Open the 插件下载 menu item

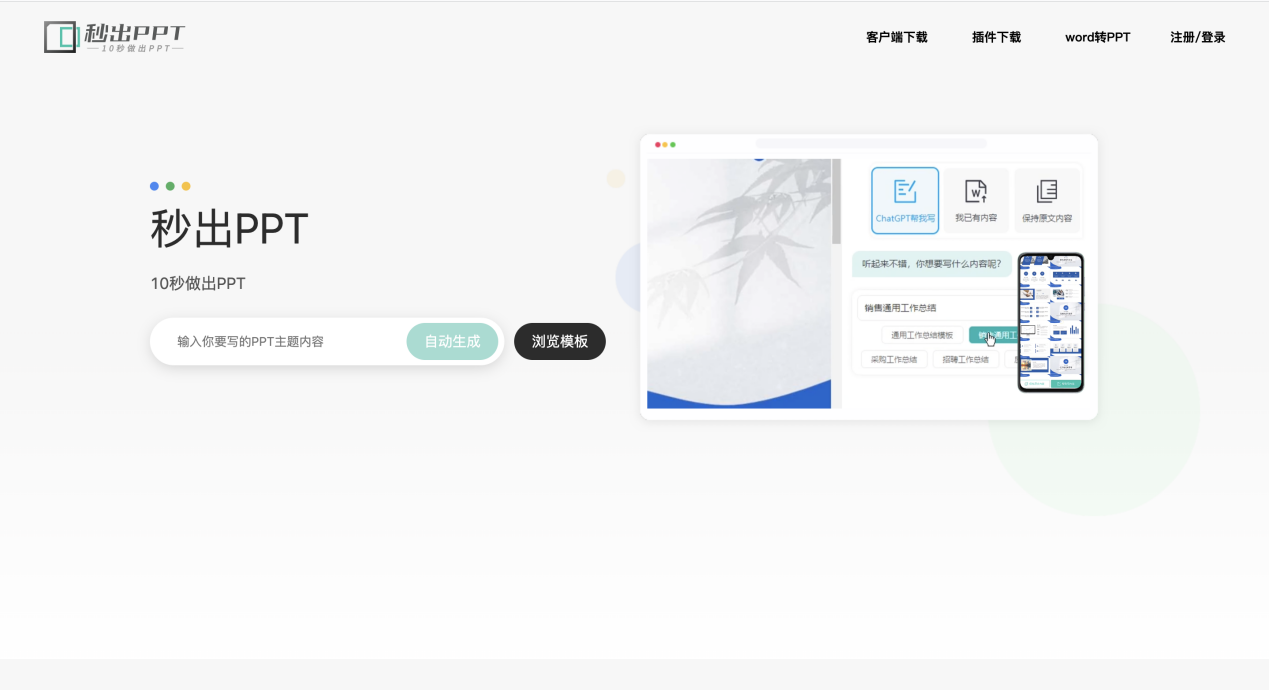tap(995, 37)
